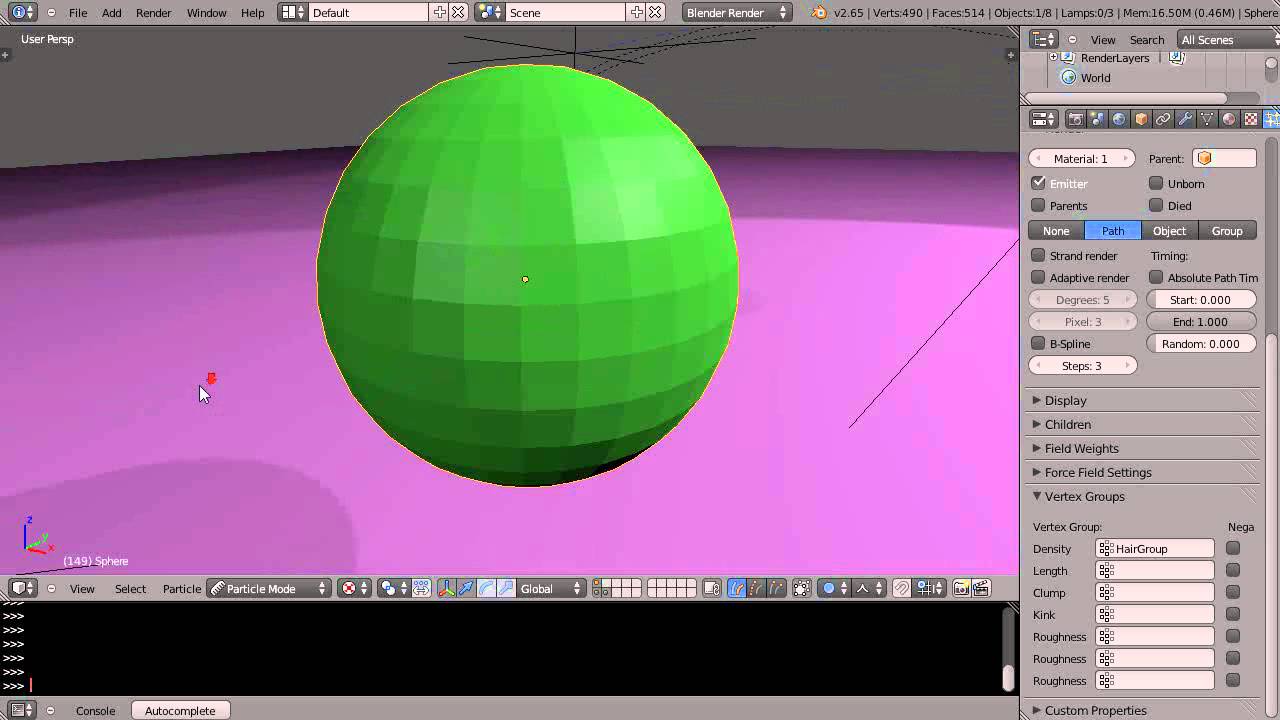1280x720 pixels.
Task: Open the Modifiers wrench tab
Action: pos(1185,119)
